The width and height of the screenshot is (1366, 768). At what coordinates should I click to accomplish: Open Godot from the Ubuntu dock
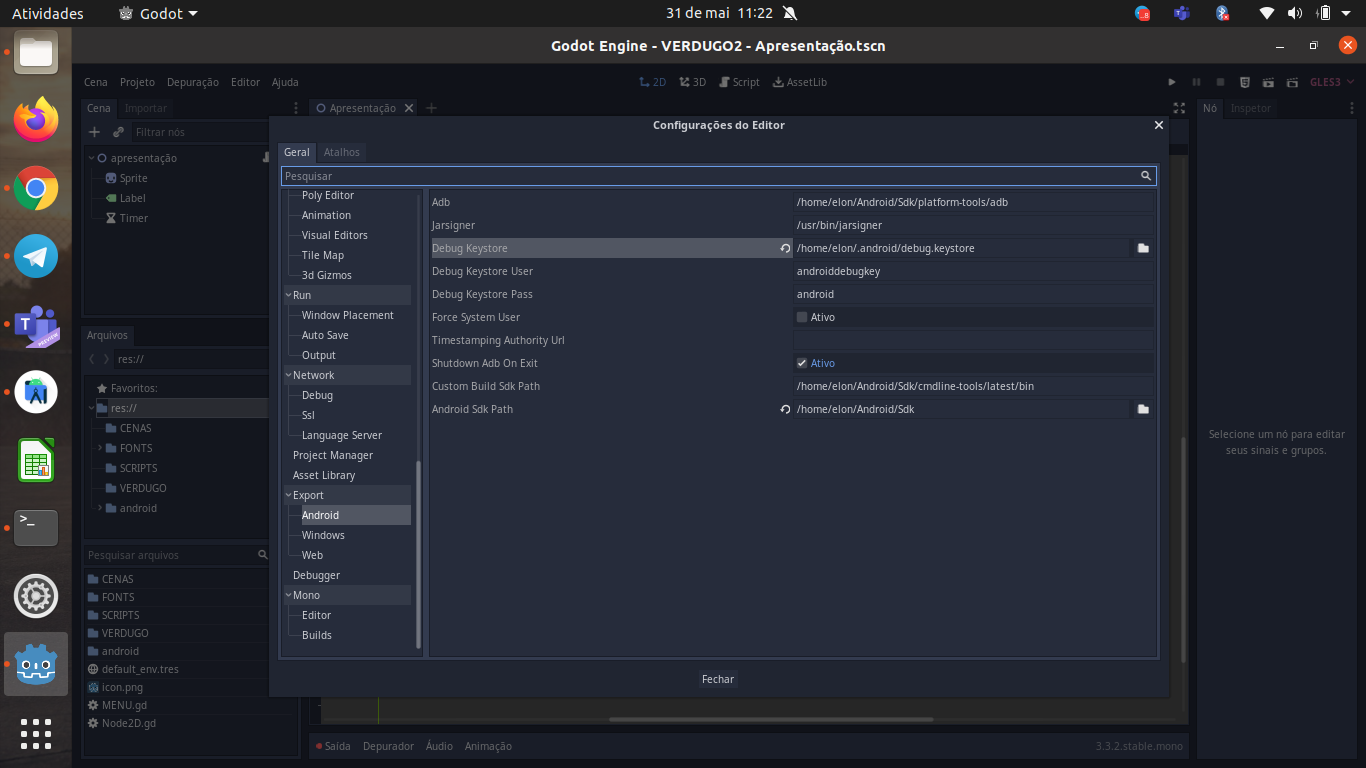[36, 664]
